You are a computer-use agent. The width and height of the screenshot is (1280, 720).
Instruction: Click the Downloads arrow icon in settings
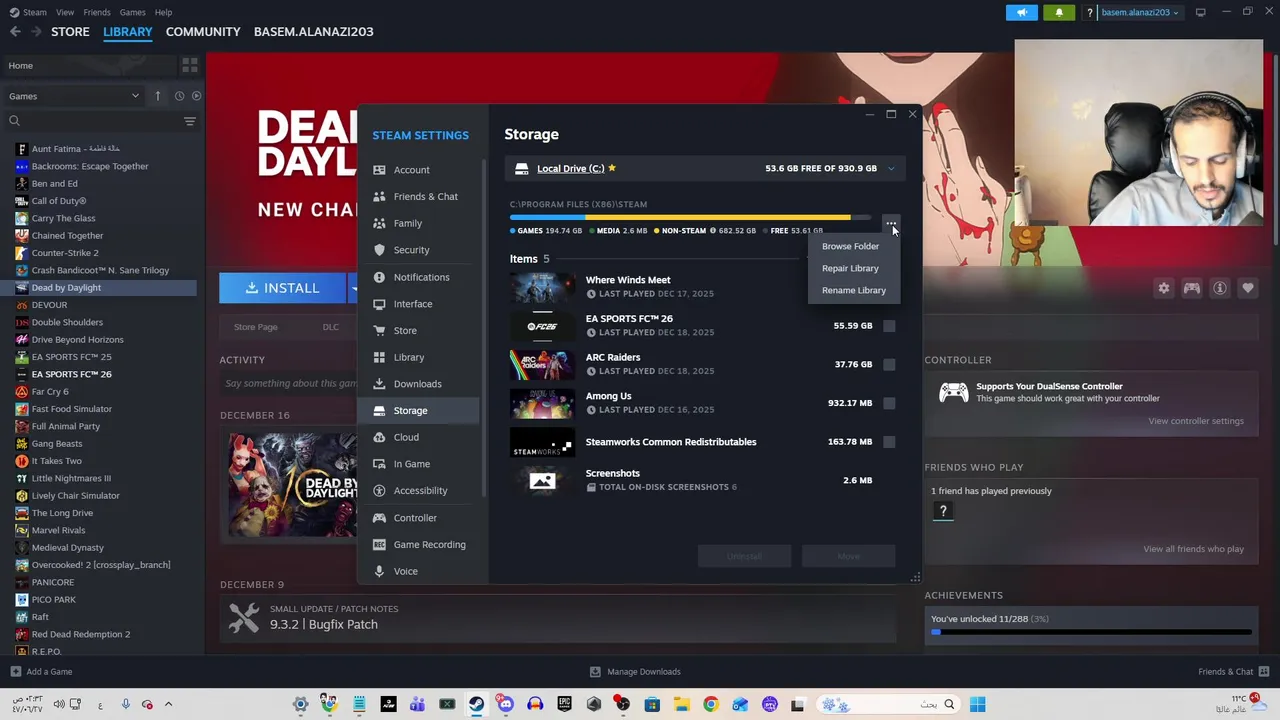(x=379, y=384)
